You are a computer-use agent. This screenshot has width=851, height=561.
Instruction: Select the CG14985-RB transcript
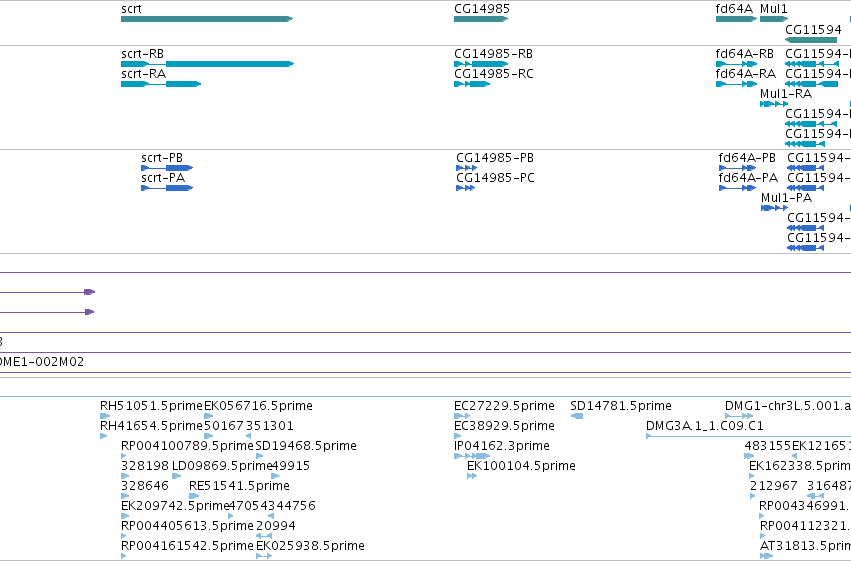pos(481,64)
